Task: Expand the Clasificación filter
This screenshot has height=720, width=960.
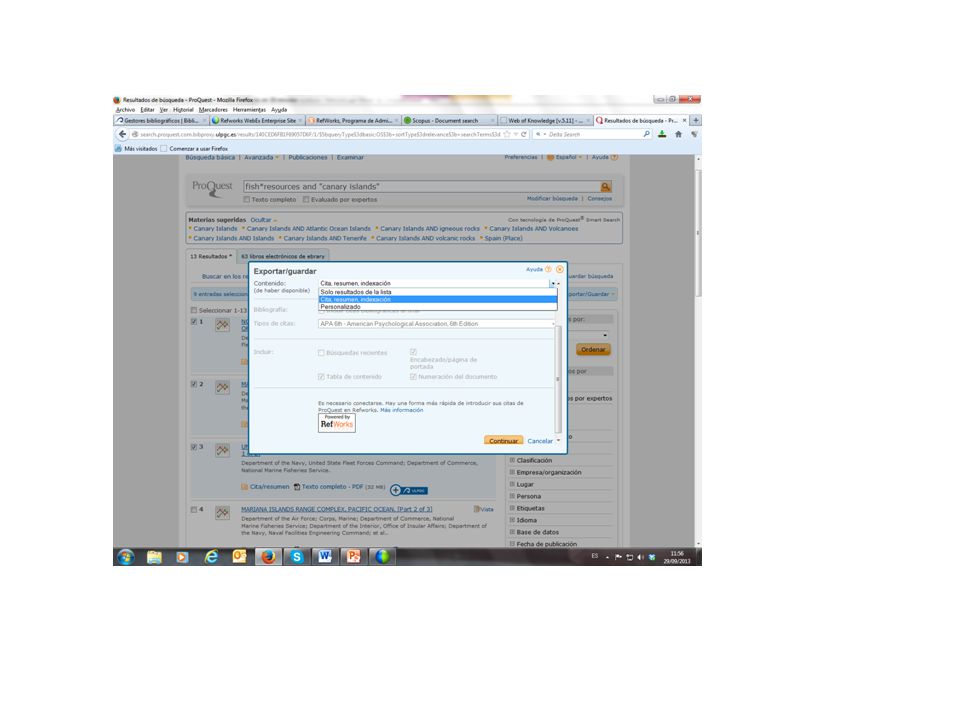Action: (x=531, y=460)
